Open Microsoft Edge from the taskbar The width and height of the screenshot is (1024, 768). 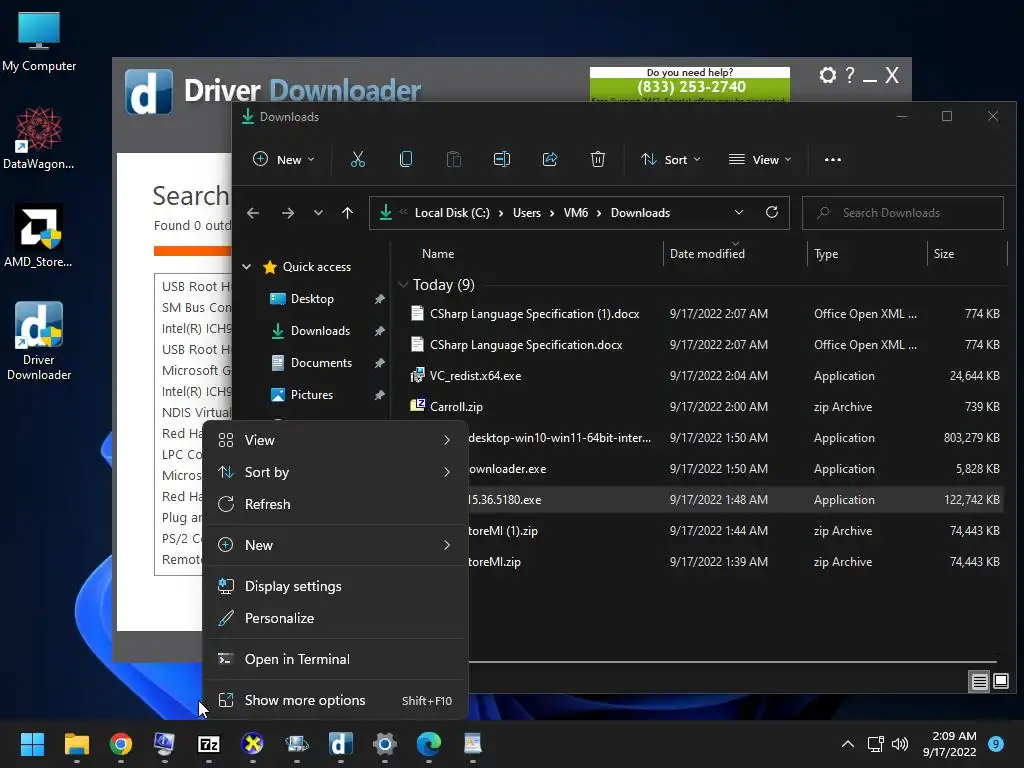pyautogui.click(x=428, y=744)
